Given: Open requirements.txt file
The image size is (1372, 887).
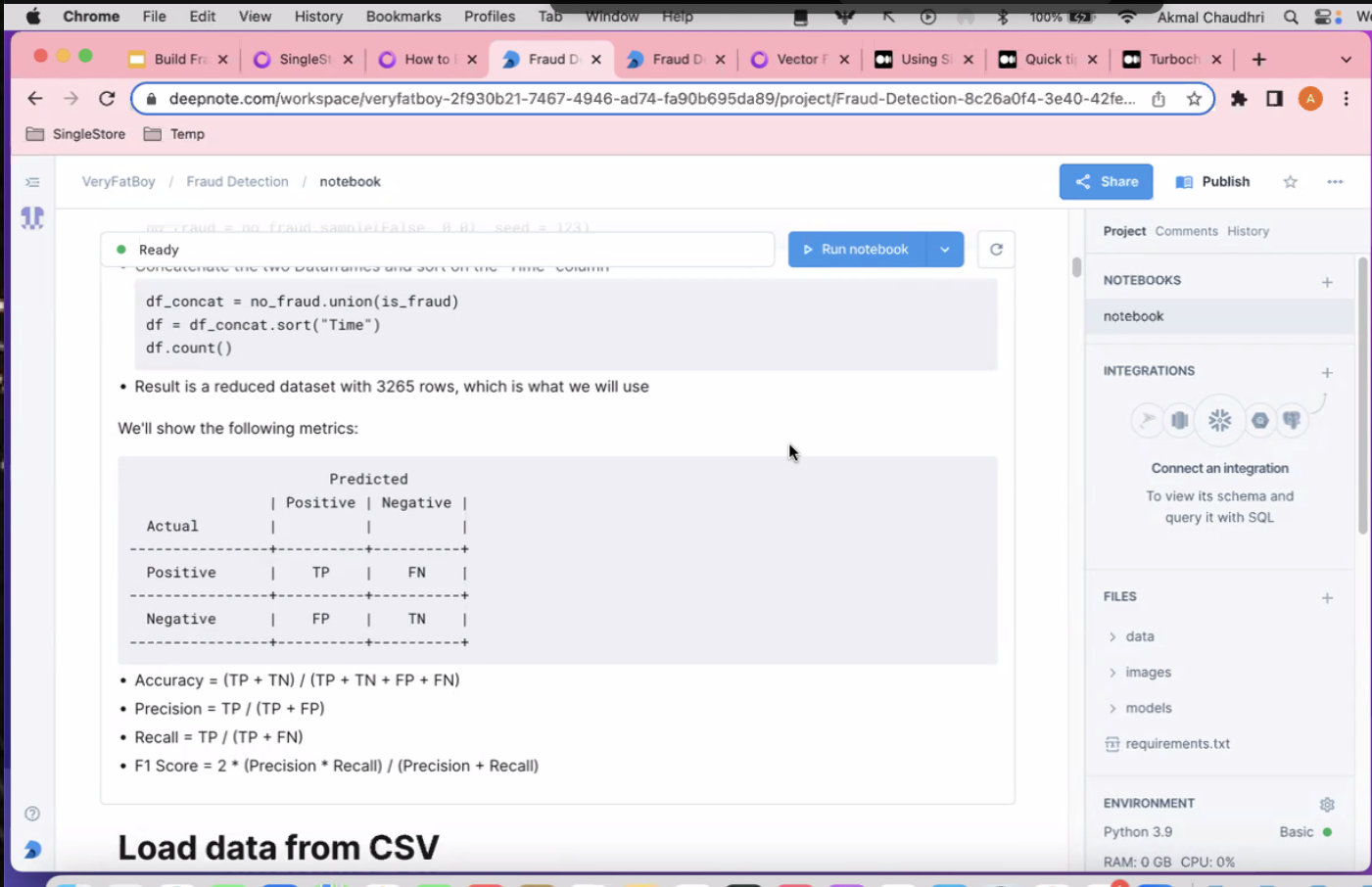Looking at the screenshot, I should point(1176,744).
